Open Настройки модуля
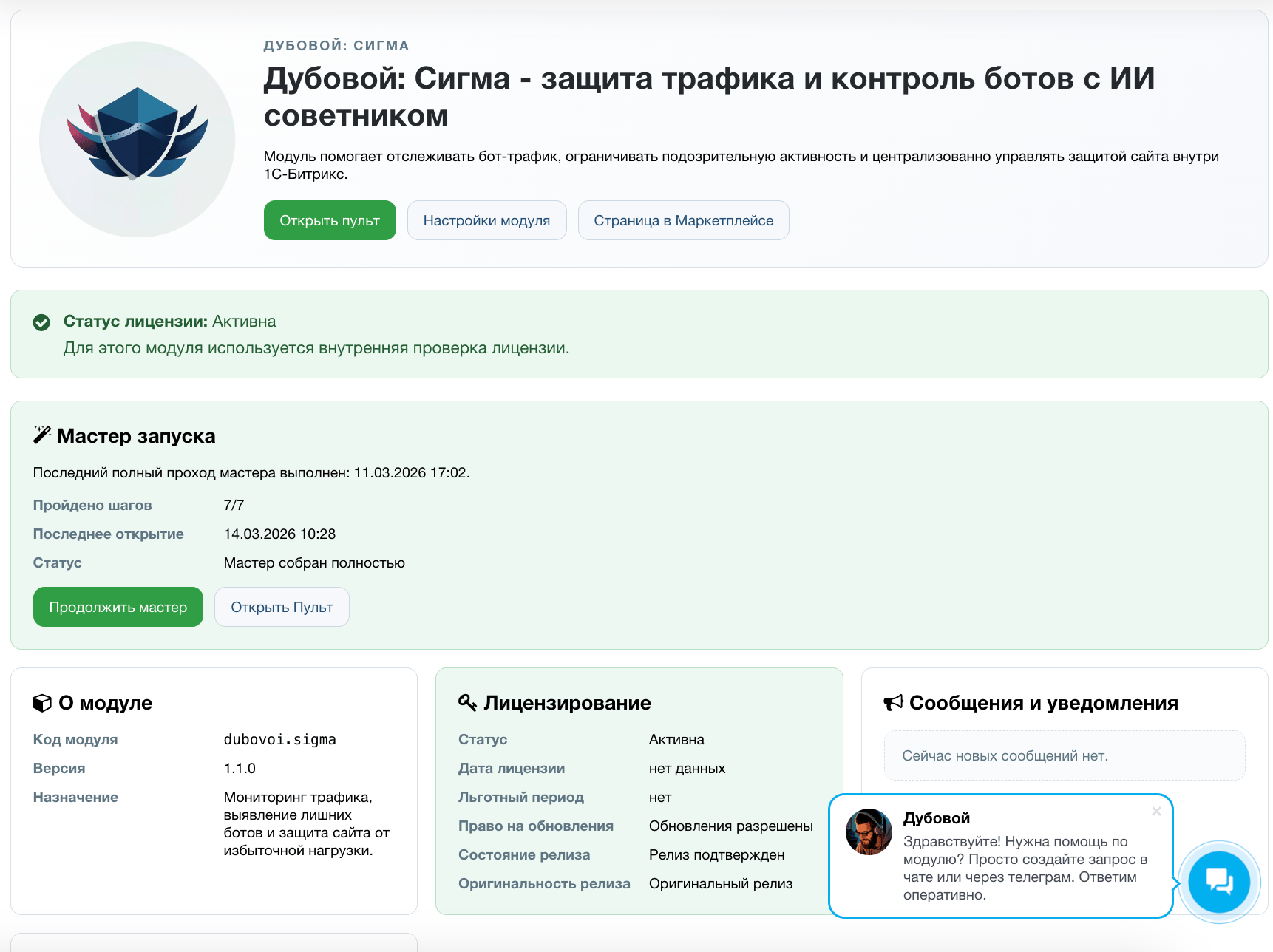The width and height of the screenshot is (1273, 952). click(x=486, y=220)
